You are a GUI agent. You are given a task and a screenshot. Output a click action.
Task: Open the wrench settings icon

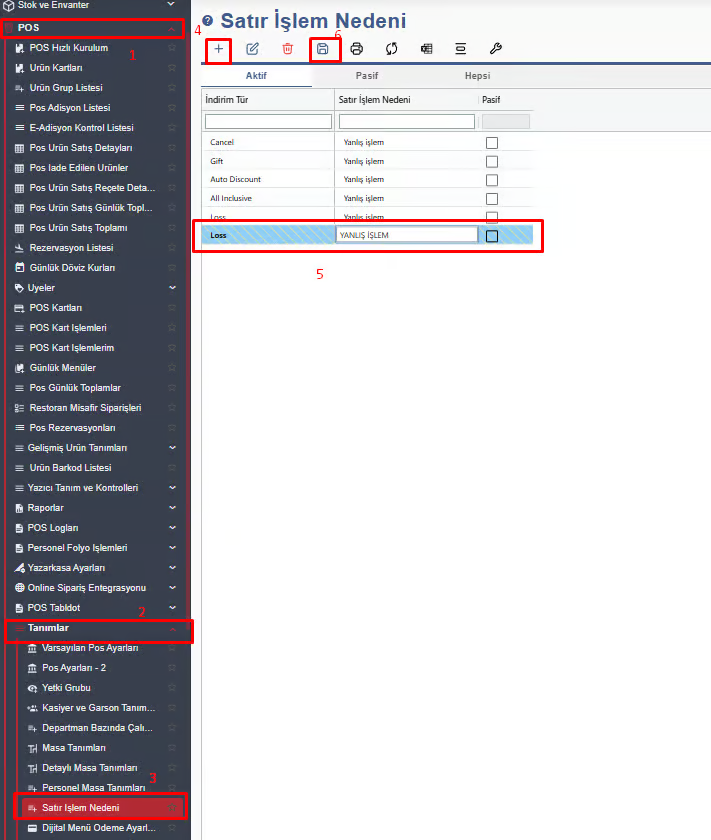495,48
